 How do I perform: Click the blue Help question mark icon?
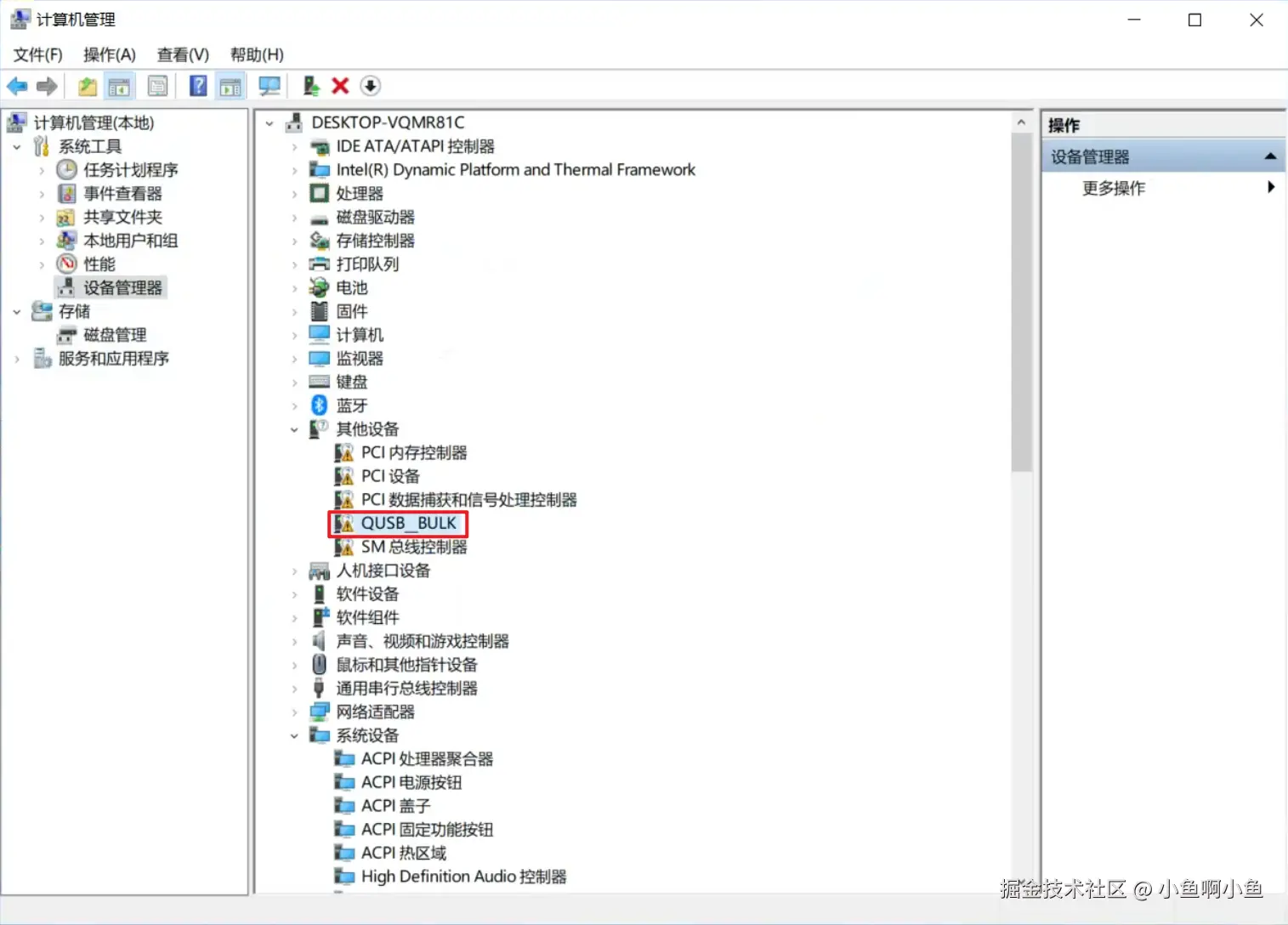[197, 86]
